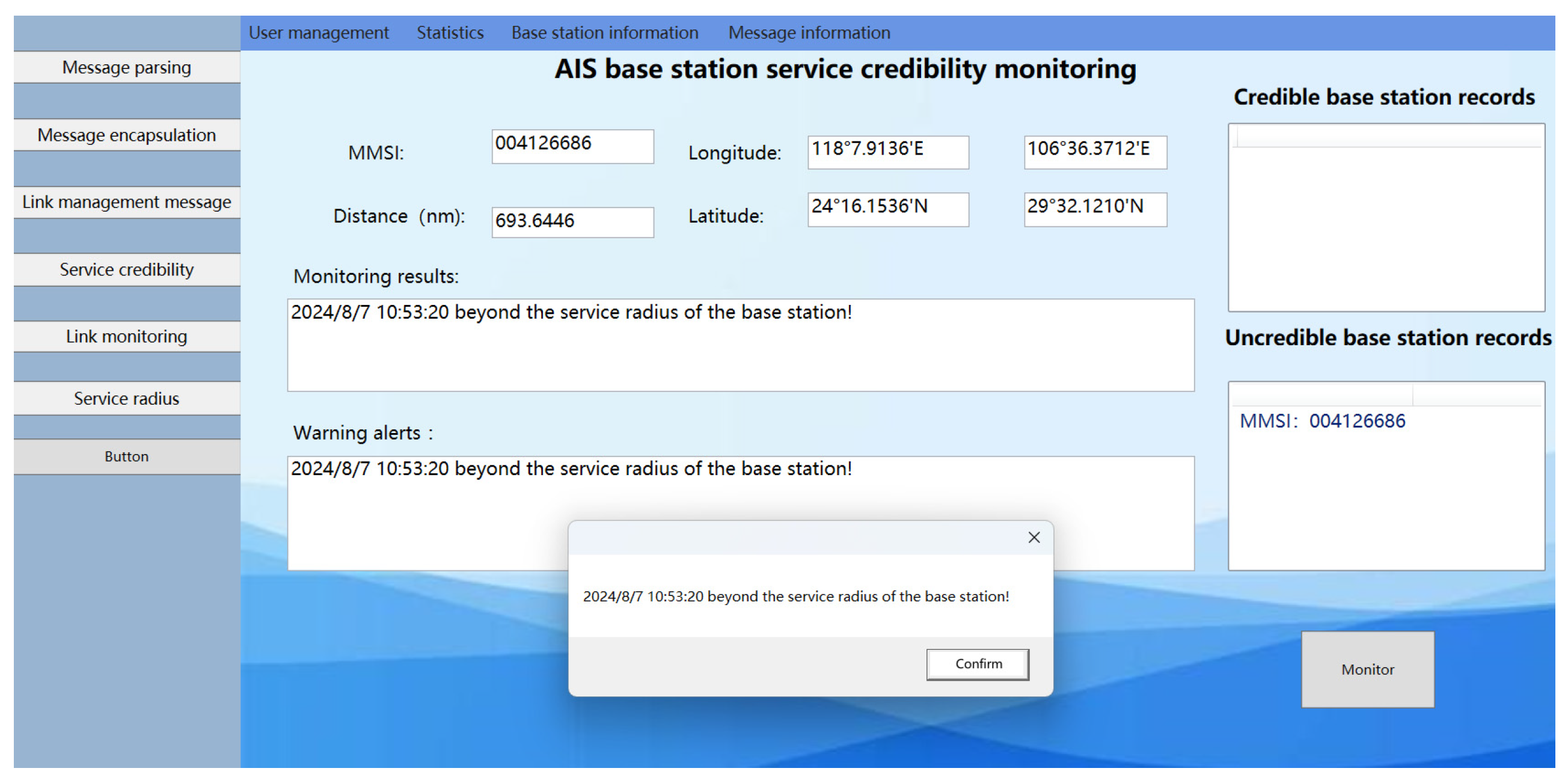Open the Service credibility panel
Screen dimensions: 1568x780
(x=126, y=269)
